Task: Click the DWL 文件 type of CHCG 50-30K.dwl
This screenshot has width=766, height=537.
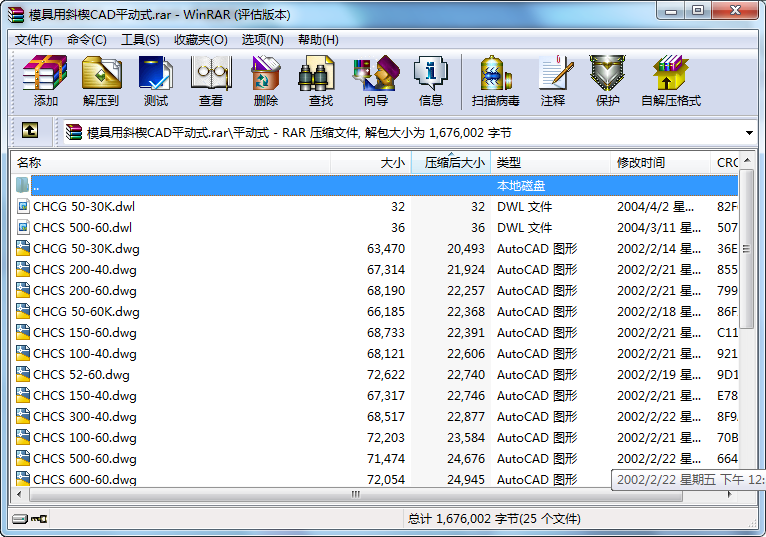Action: point(524,207)
